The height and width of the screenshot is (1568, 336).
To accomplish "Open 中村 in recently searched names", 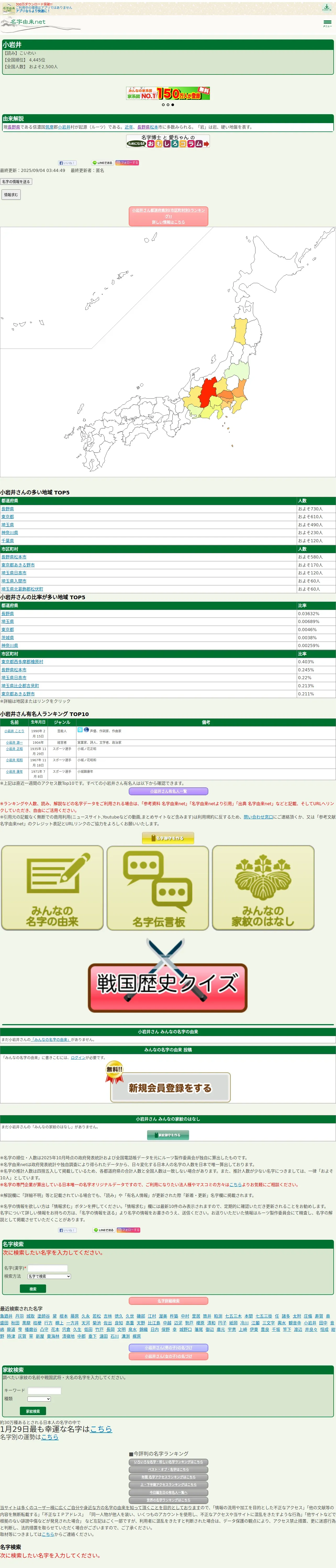I will [185, 1316].
